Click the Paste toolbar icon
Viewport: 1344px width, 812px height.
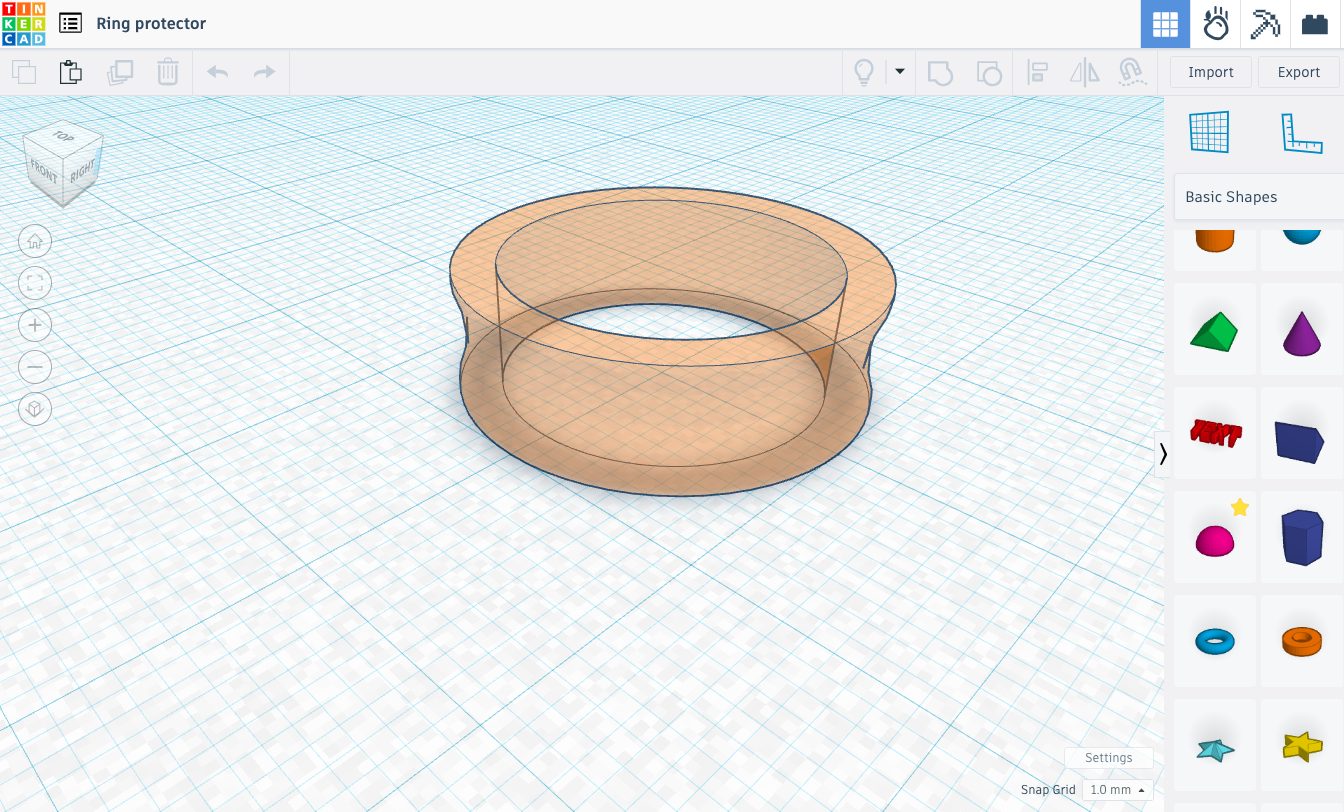[70, 72]
